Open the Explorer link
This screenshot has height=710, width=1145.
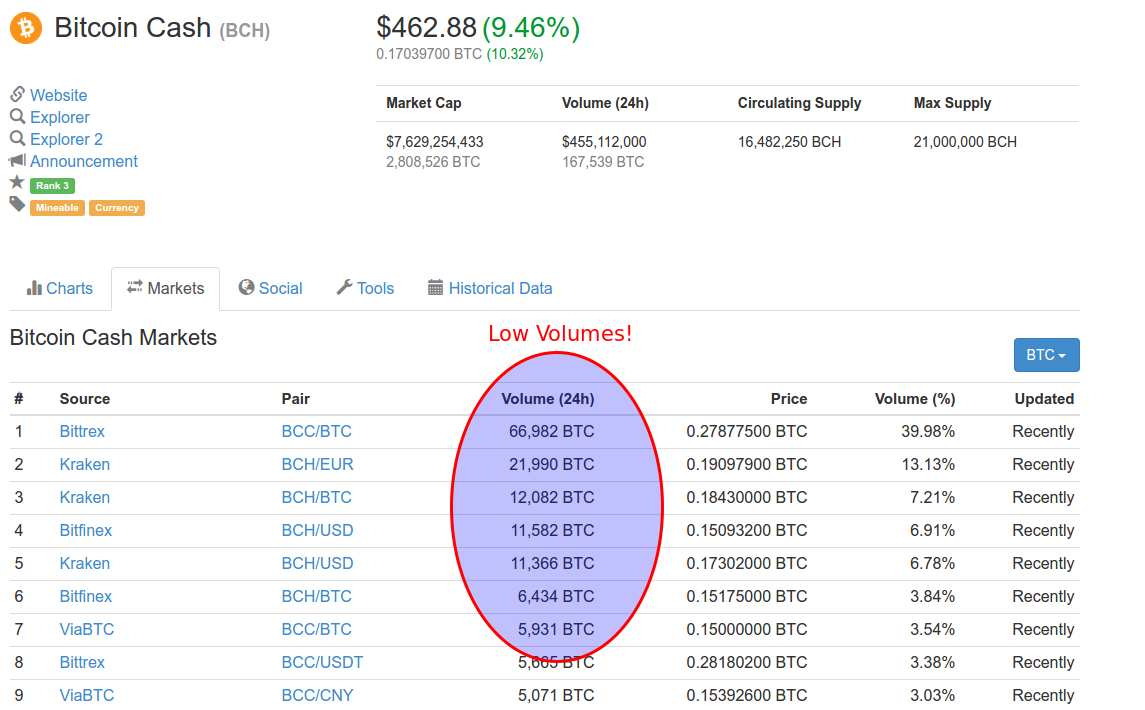click(60, 117)
